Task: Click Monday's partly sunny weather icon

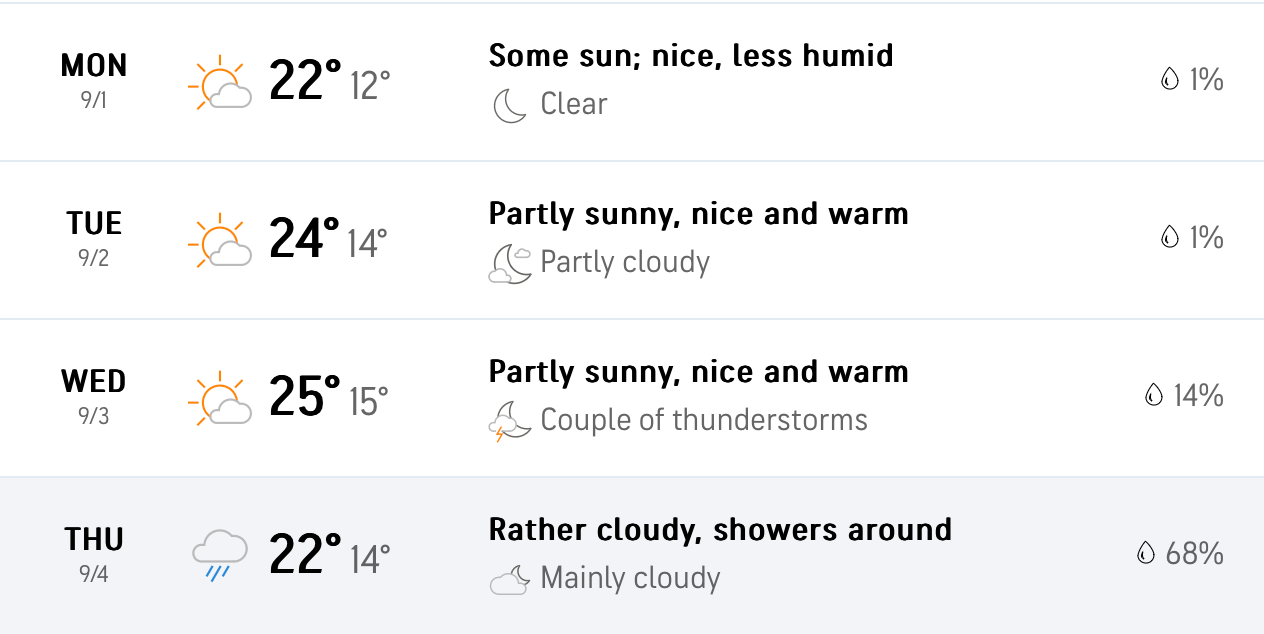Action: 219,85
